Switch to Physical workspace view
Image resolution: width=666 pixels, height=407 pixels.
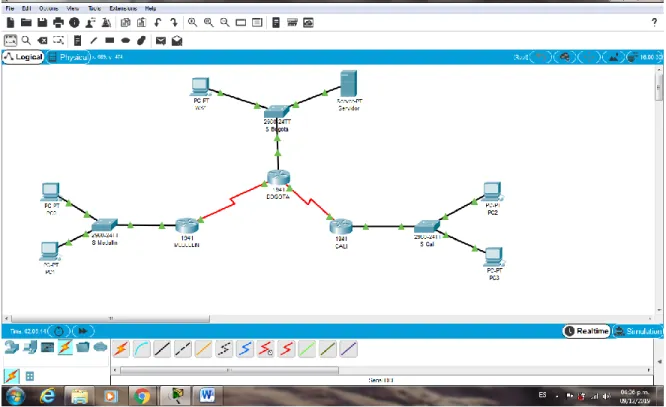[x=68, y=57]
